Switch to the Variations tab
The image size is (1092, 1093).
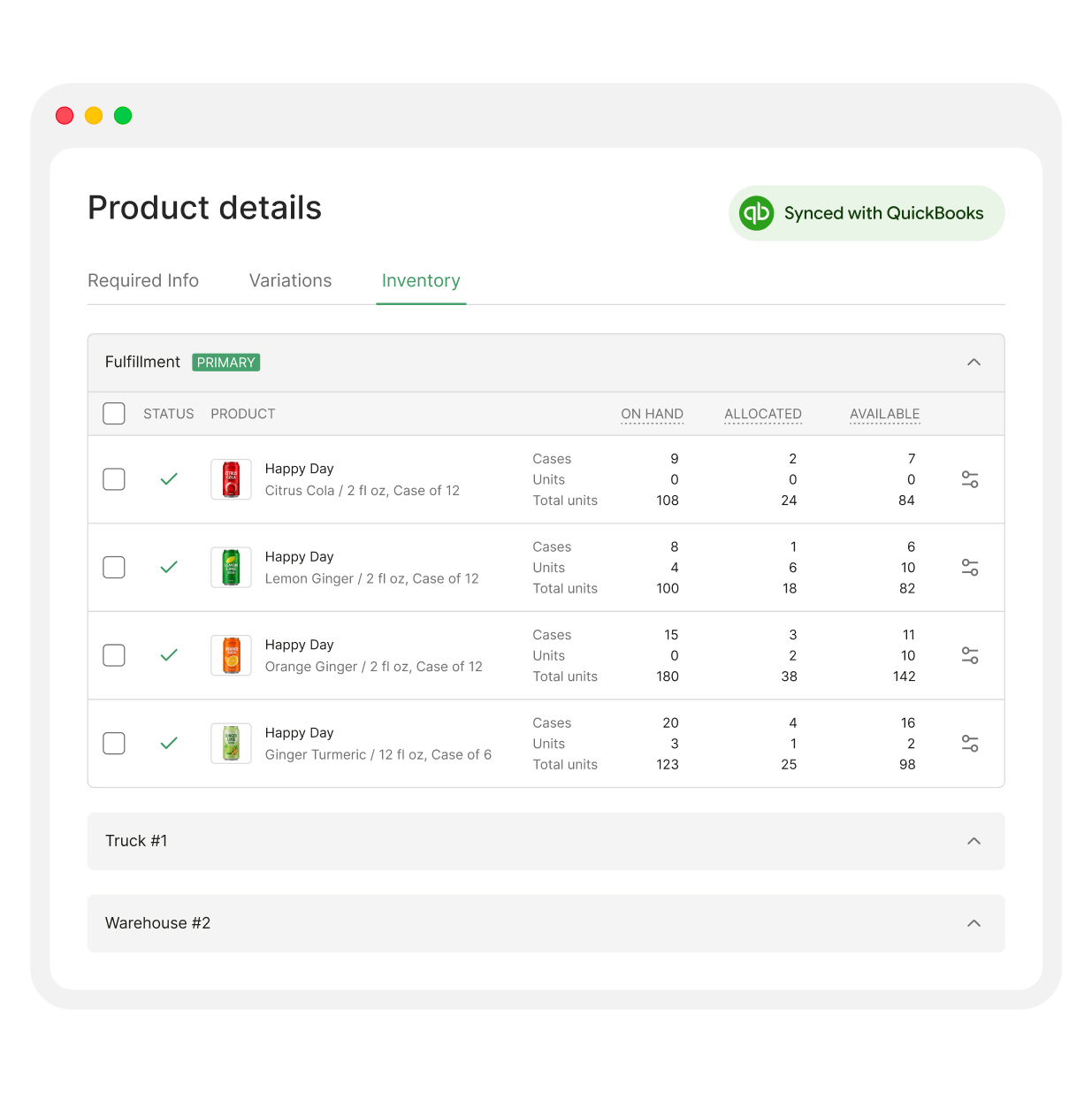[x=290, y=280]
